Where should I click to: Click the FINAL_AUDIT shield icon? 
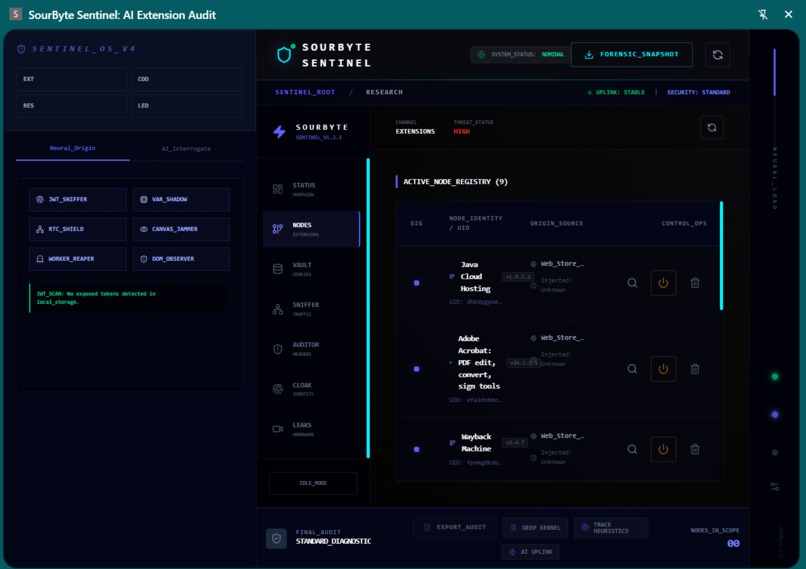(x=277, y=539)
